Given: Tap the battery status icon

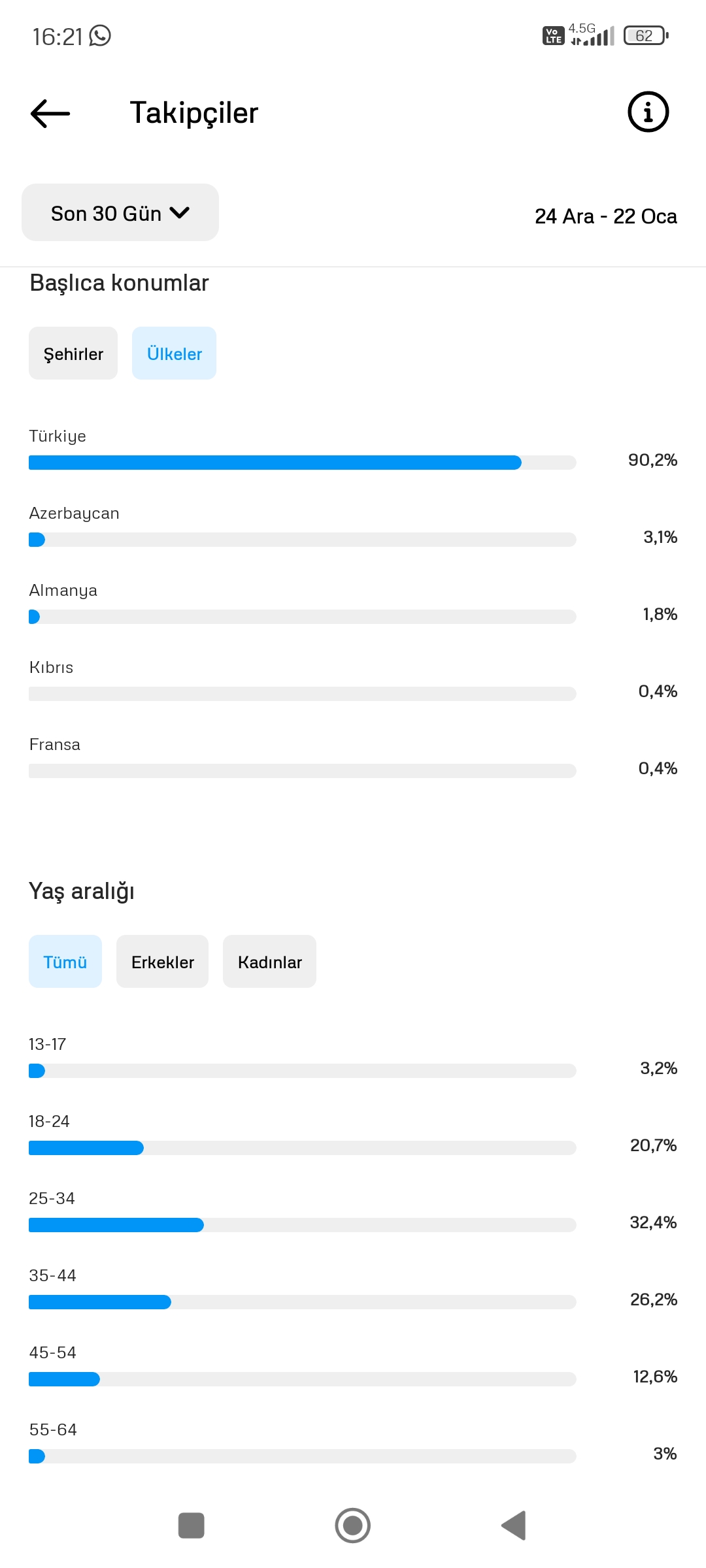Looking at the screenshot, I should click(x=646, y=35).
